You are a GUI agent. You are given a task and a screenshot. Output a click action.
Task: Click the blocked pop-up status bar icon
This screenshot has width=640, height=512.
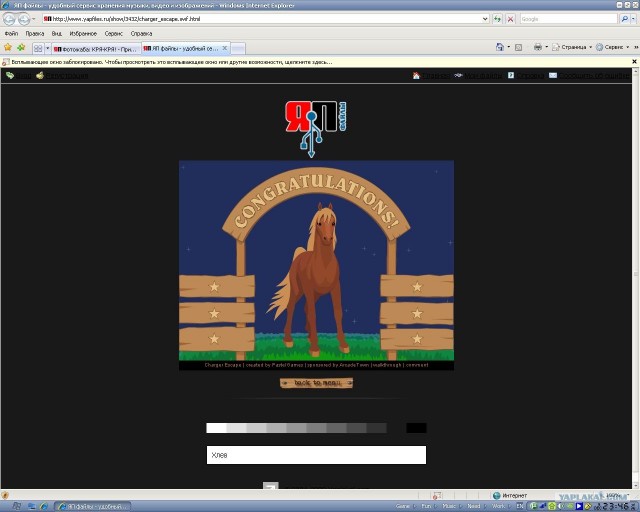(x=436, y=495)
